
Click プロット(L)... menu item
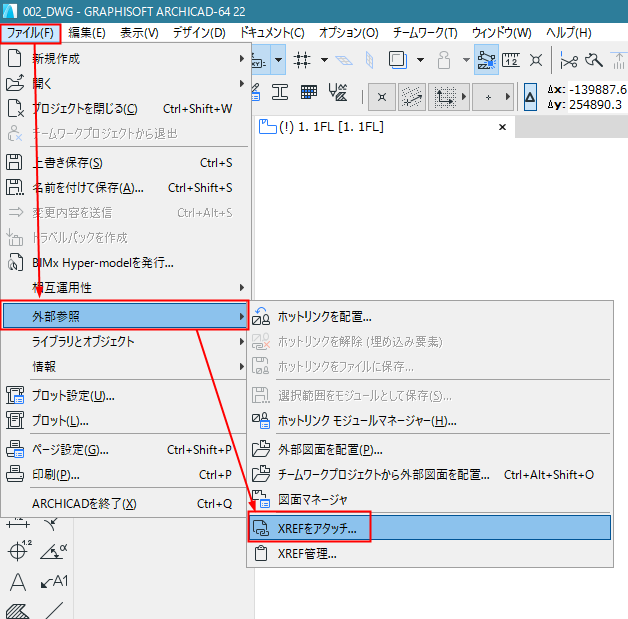125,421
